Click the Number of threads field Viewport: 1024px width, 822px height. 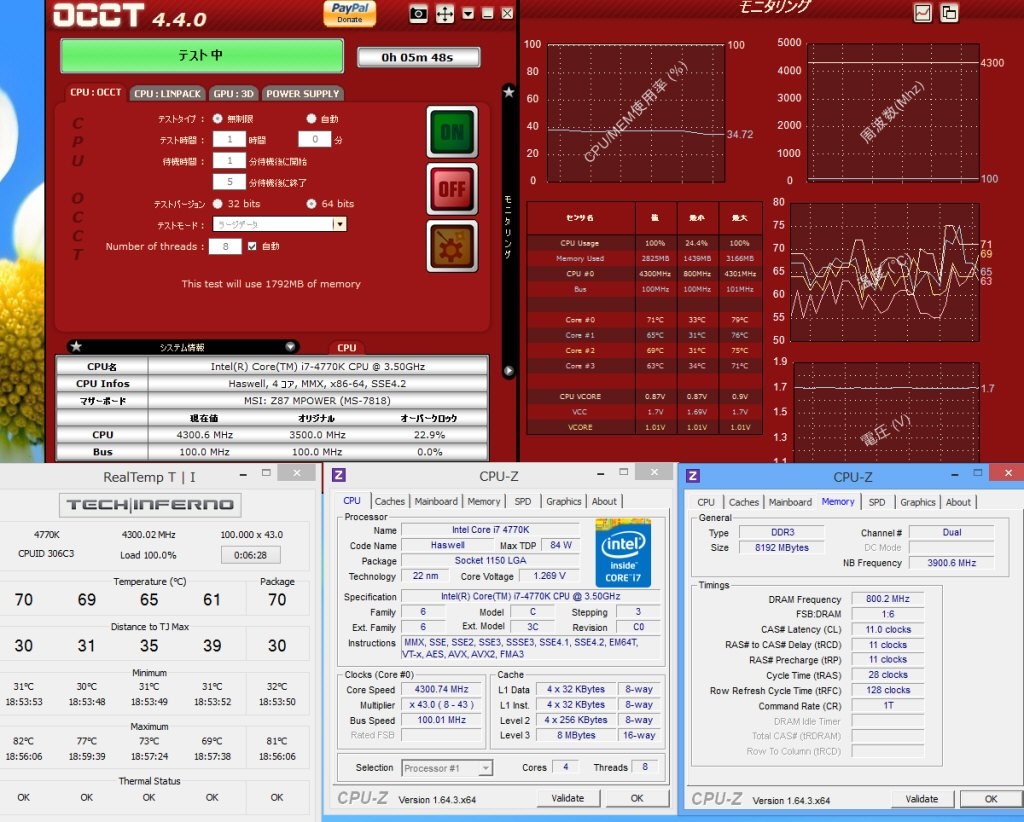[x=225, y=246]
